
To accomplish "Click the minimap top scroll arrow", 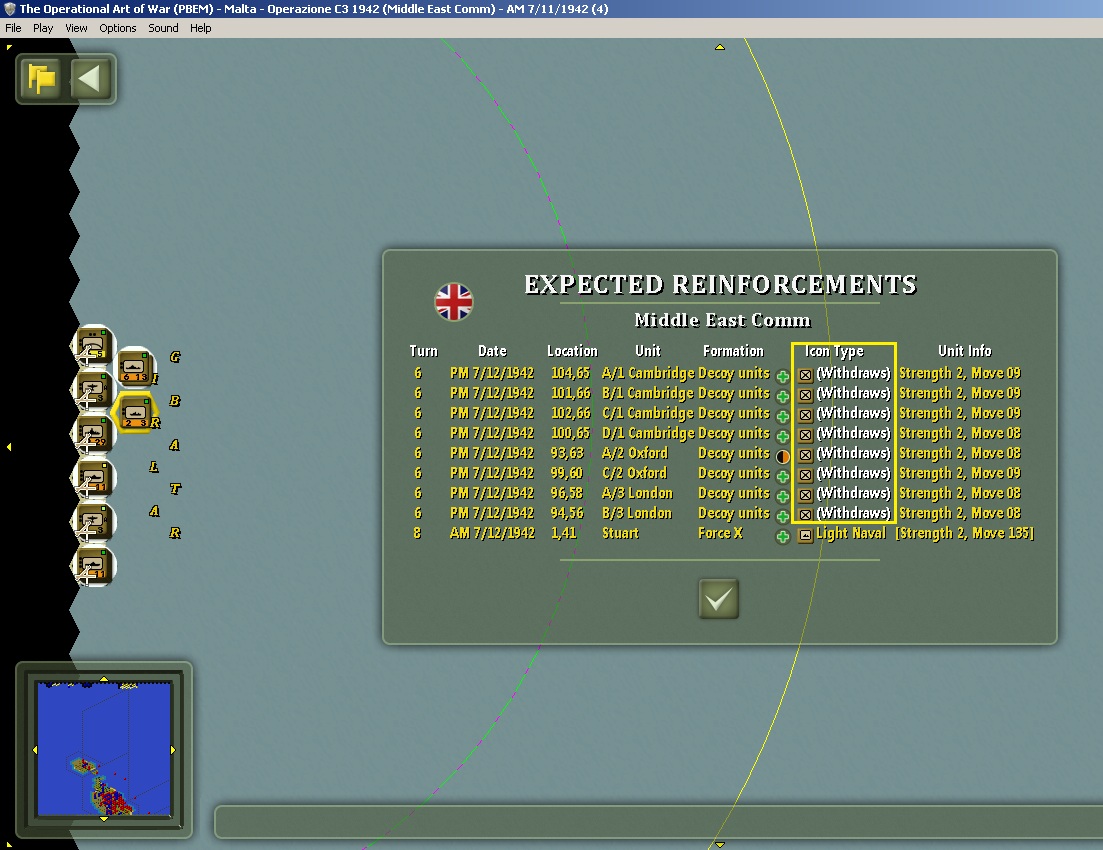I will [104, 679].
